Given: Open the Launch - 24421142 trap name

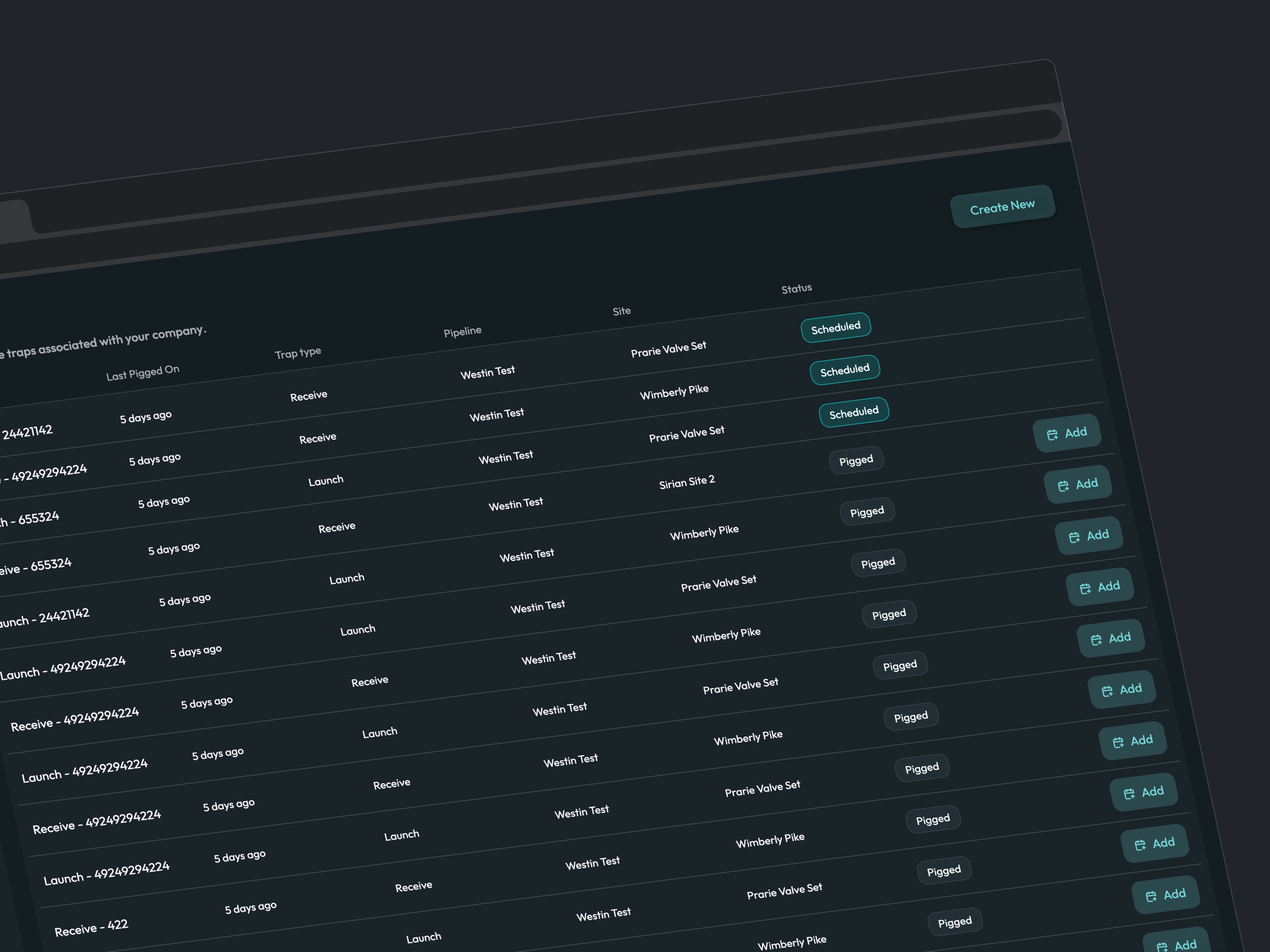Looking at the screenshot, I should pos(44,617).
